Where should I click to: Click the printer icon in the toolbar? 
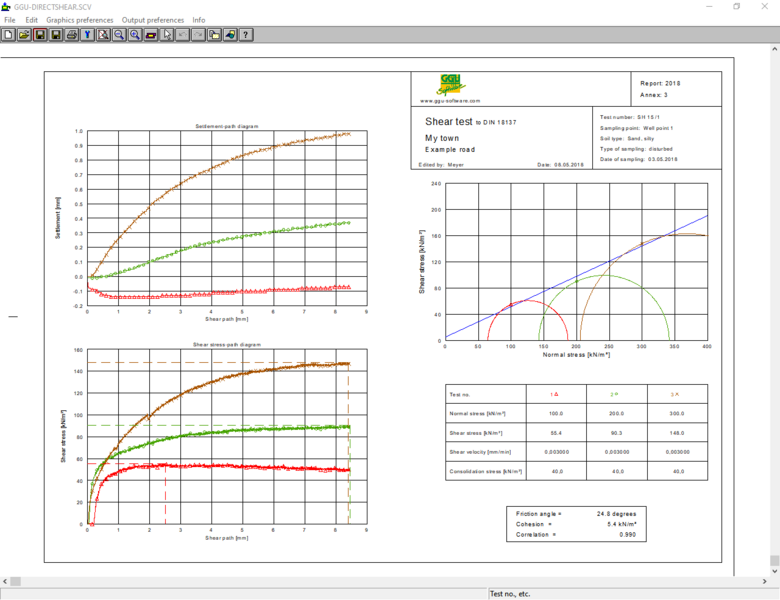(72, 35)
